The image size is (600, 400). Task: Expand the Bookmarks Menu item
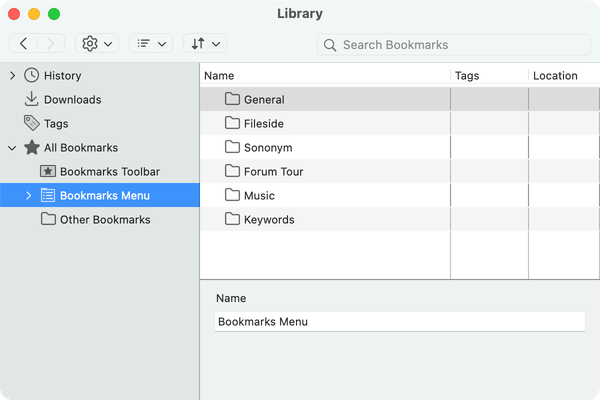29,196
